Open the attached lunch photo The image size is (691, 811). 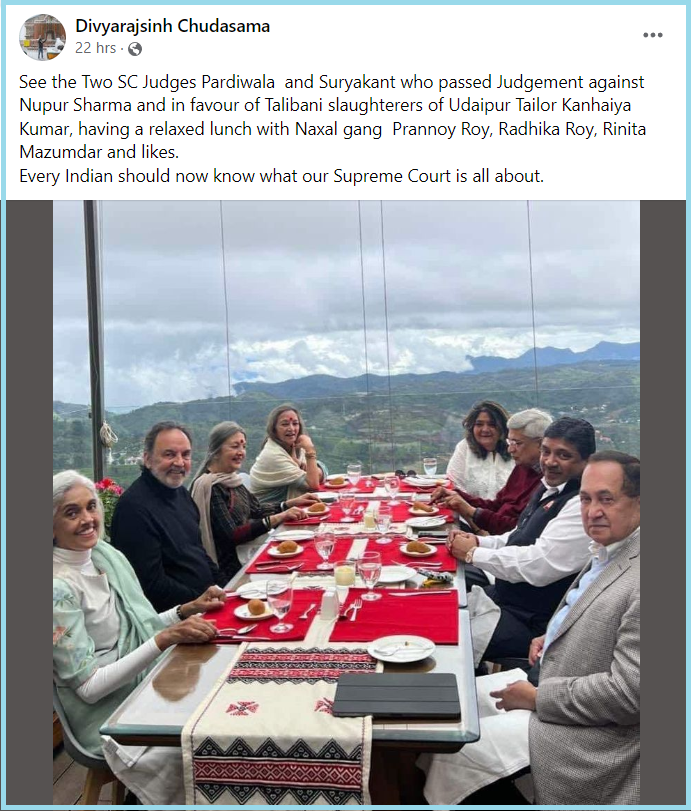pyautogui.click(x=347, y=502)
